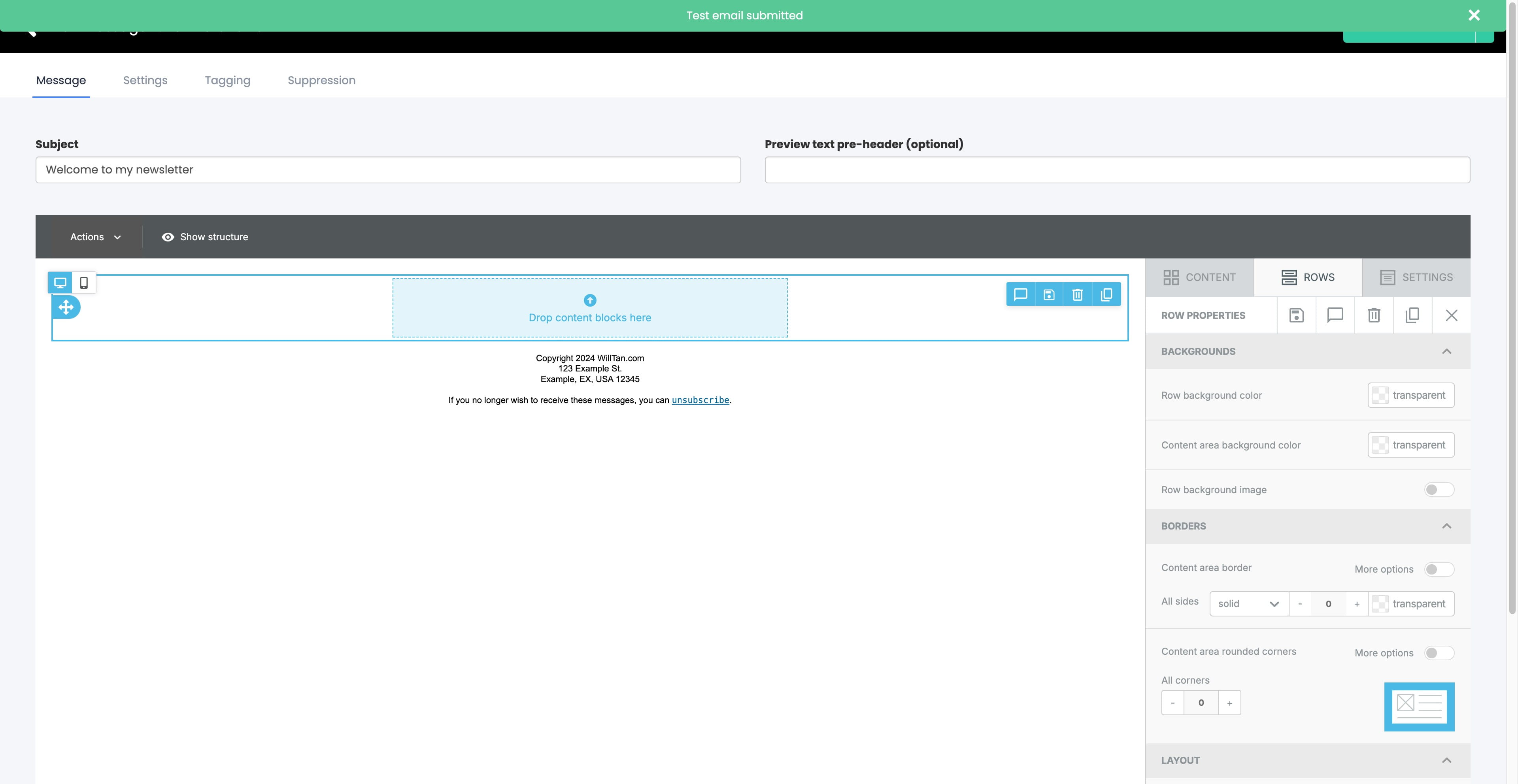1518x784 pixels.
Task: Delete the selected row via the trash icon
Action: [1078, 294]
